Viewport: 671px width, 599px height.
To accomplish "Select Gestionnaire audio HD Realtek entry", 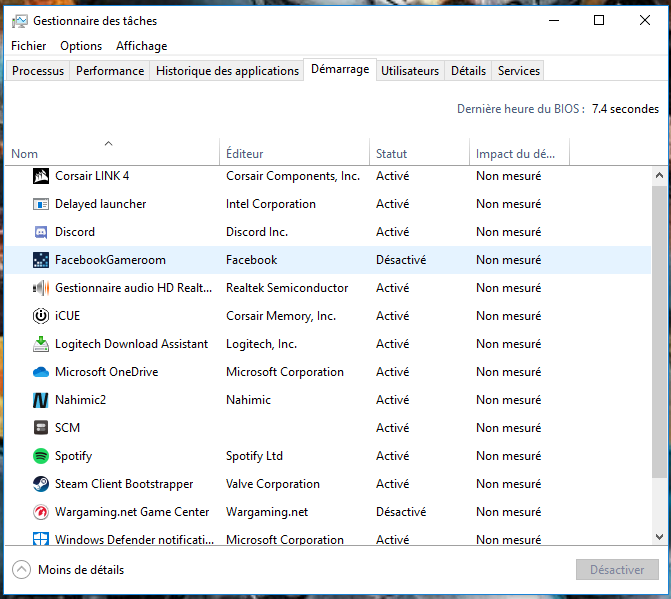I will pyautogui.click(x=134, y=288).
